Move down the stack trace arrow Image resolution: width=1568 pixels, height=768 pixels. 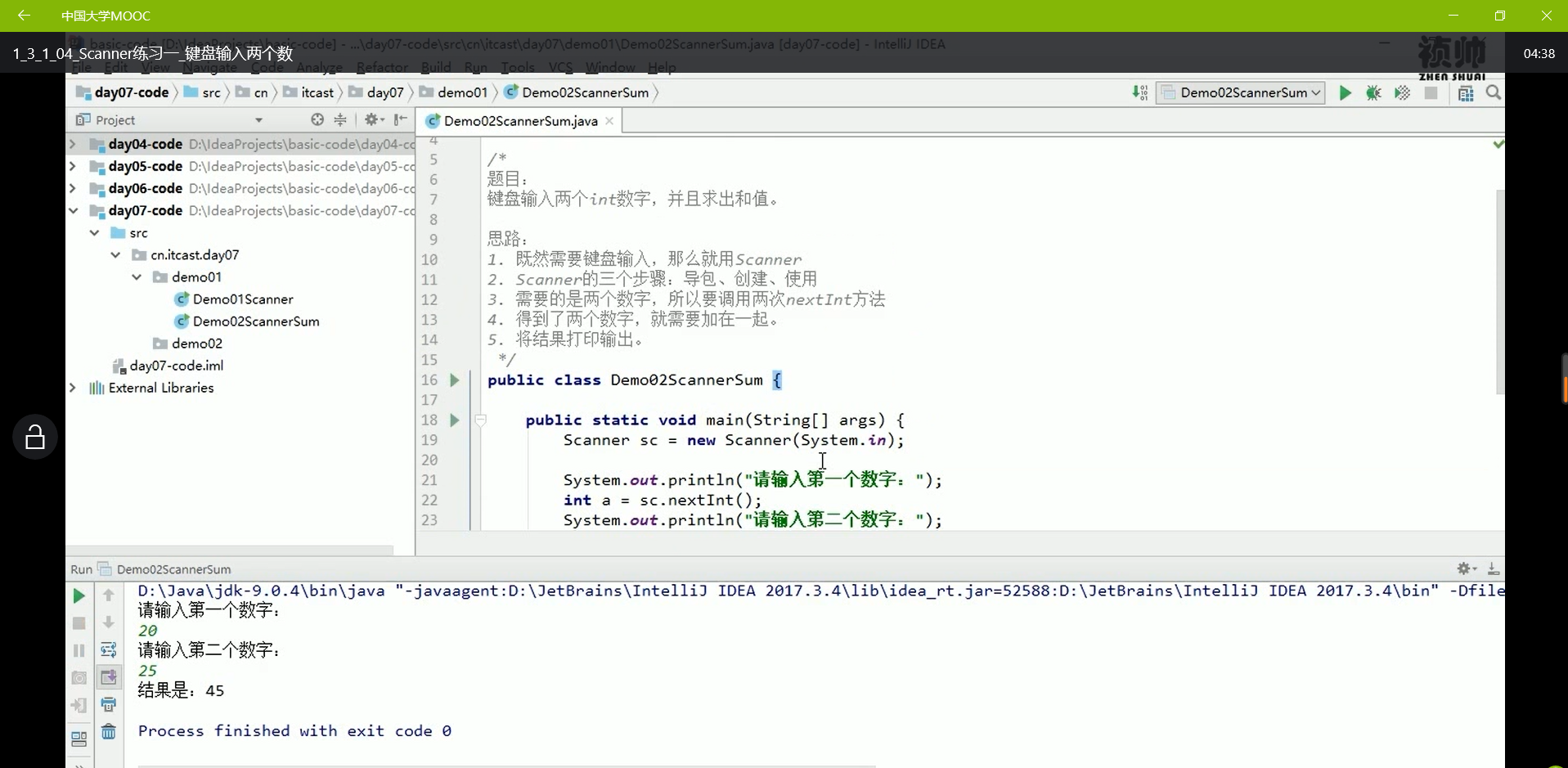coord(108,623)
